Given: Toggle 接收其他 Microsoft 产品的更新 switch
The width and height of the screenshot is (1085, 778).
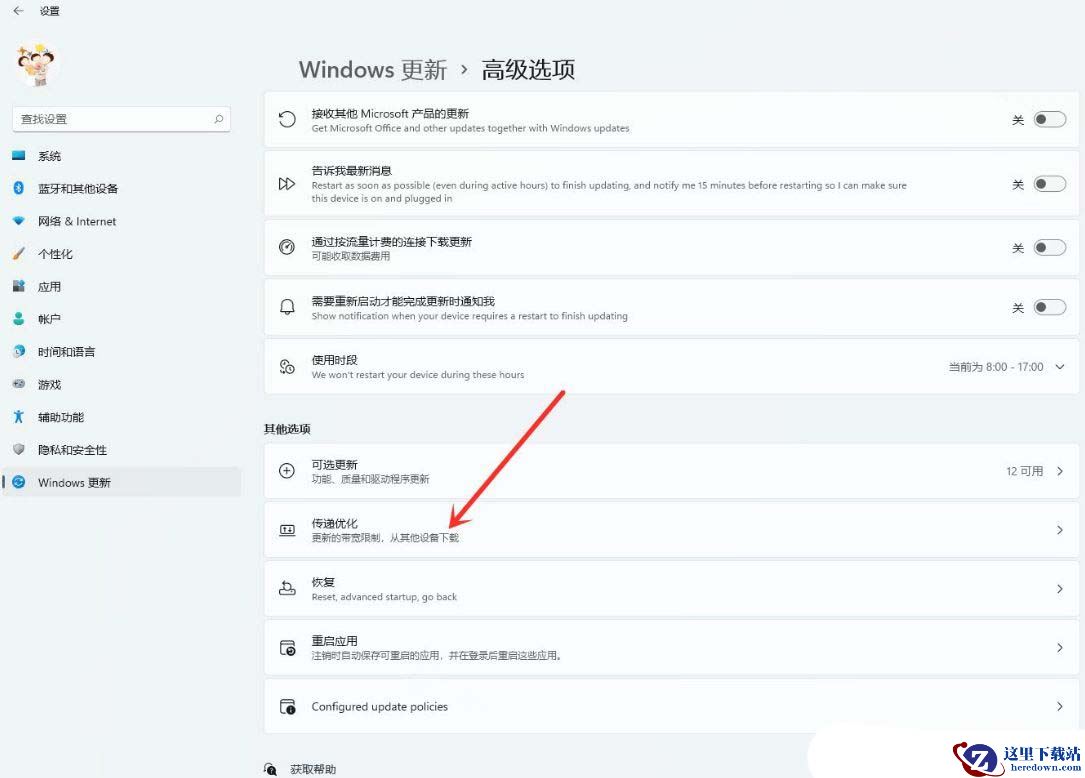Looking at the screenshot, I should pos(1050,120).
